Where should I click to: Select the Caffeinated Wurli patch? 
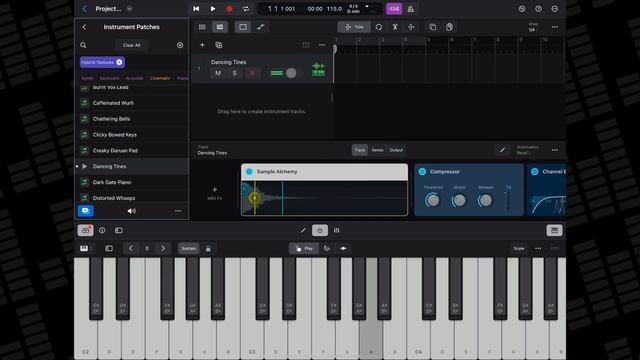(132, 103)
